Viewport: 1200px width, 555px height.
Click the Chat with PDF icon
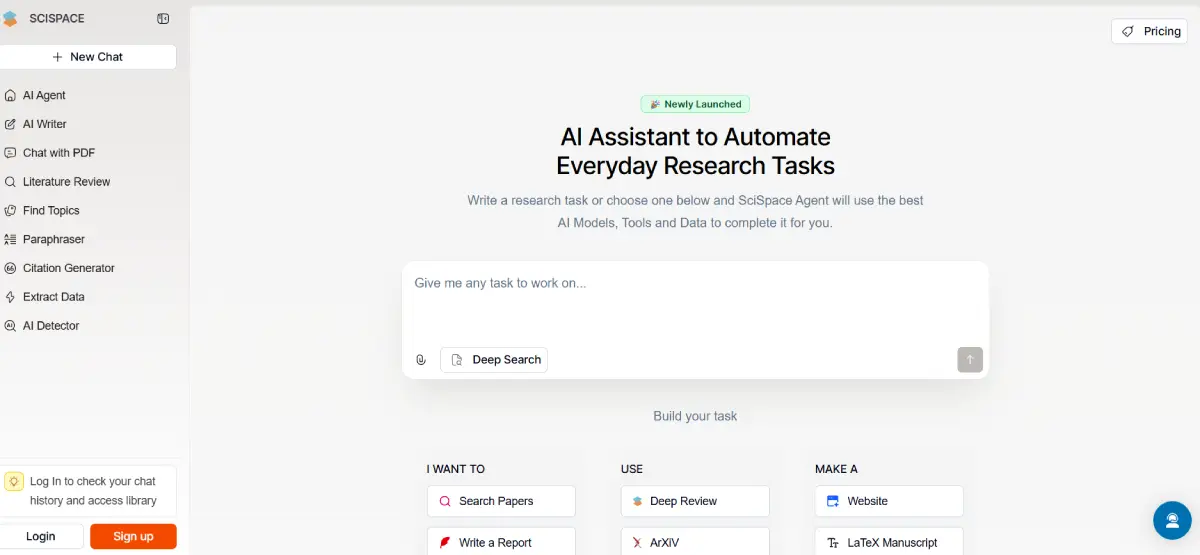(x=11, y=153)
